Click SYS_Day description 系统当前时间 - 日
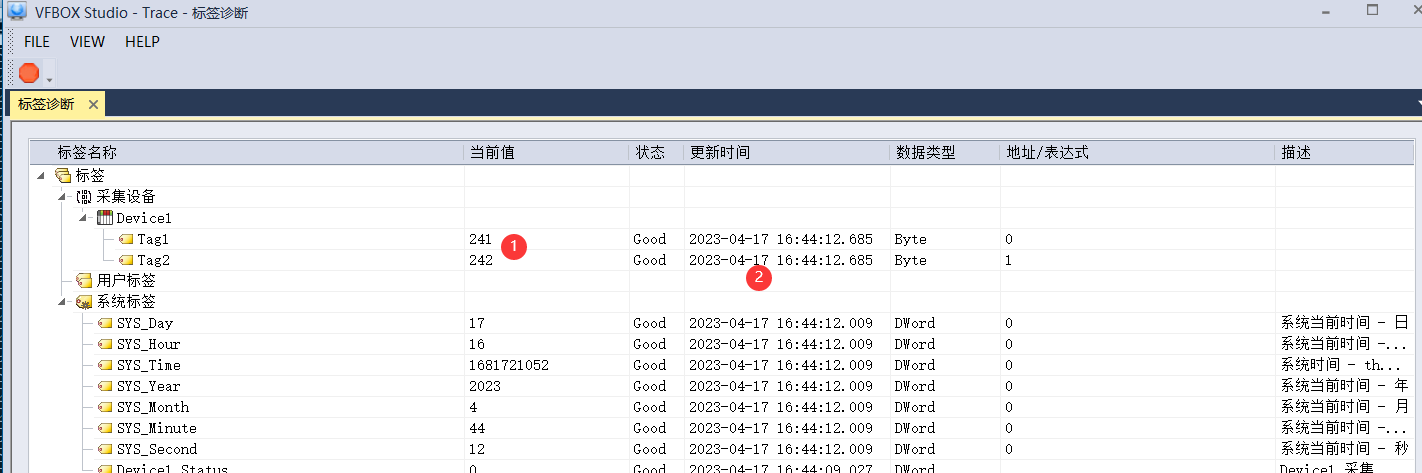 coord(1345,323)
